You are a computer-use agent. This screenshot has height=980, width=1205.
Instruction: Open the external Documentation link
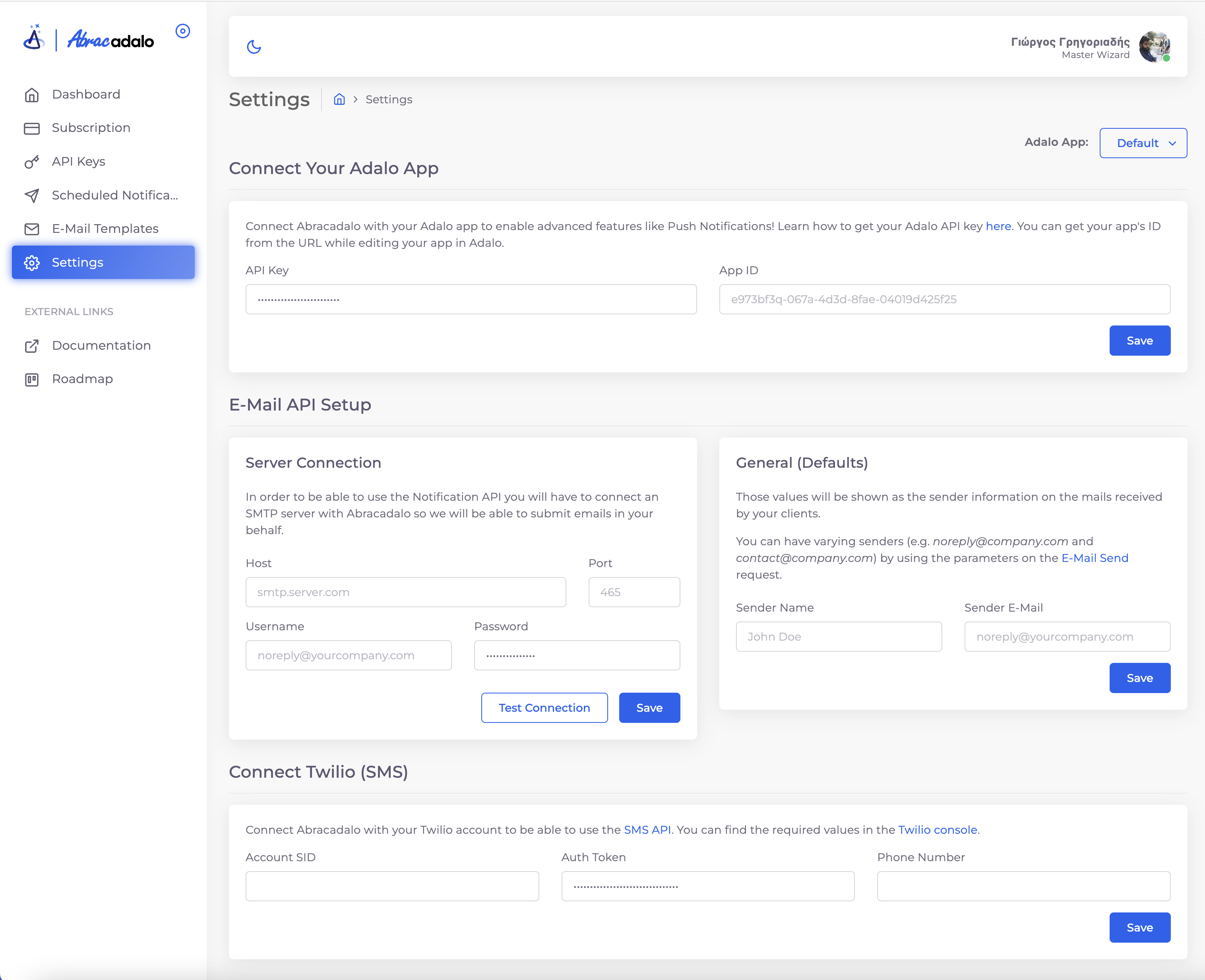pos(101,345)
